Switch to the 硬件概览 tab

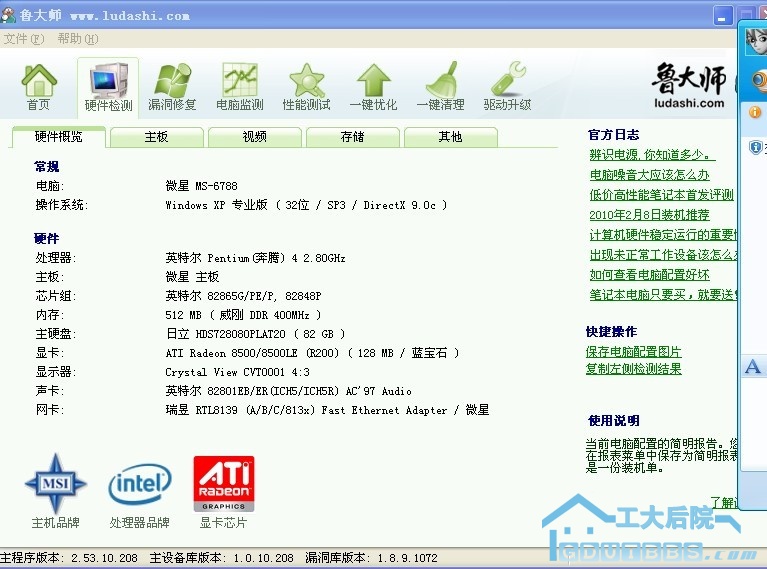(59, 137)
